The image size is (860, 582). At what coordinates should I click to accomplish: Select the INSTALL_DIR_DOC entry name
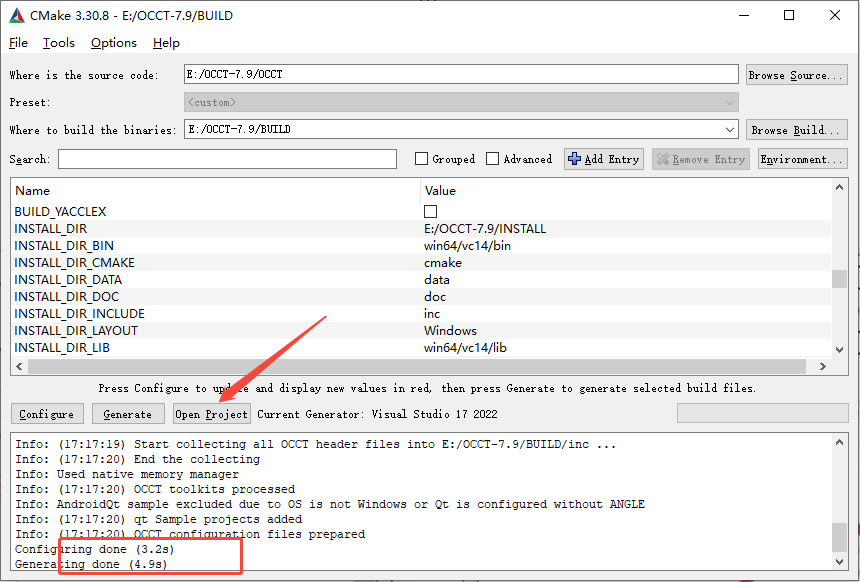tap(66, 296)
